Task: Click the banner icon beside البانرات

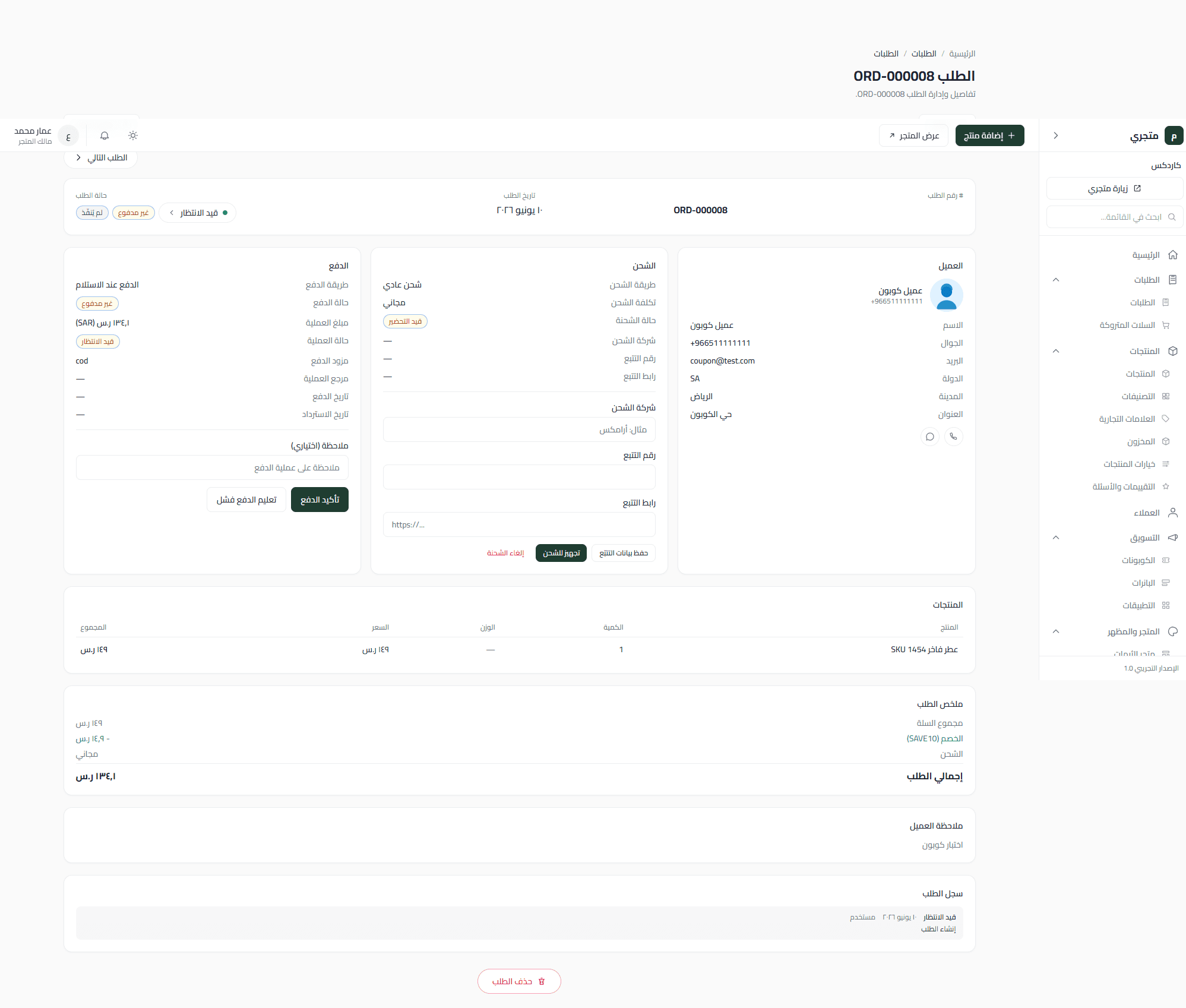Action: [1166, 583]
